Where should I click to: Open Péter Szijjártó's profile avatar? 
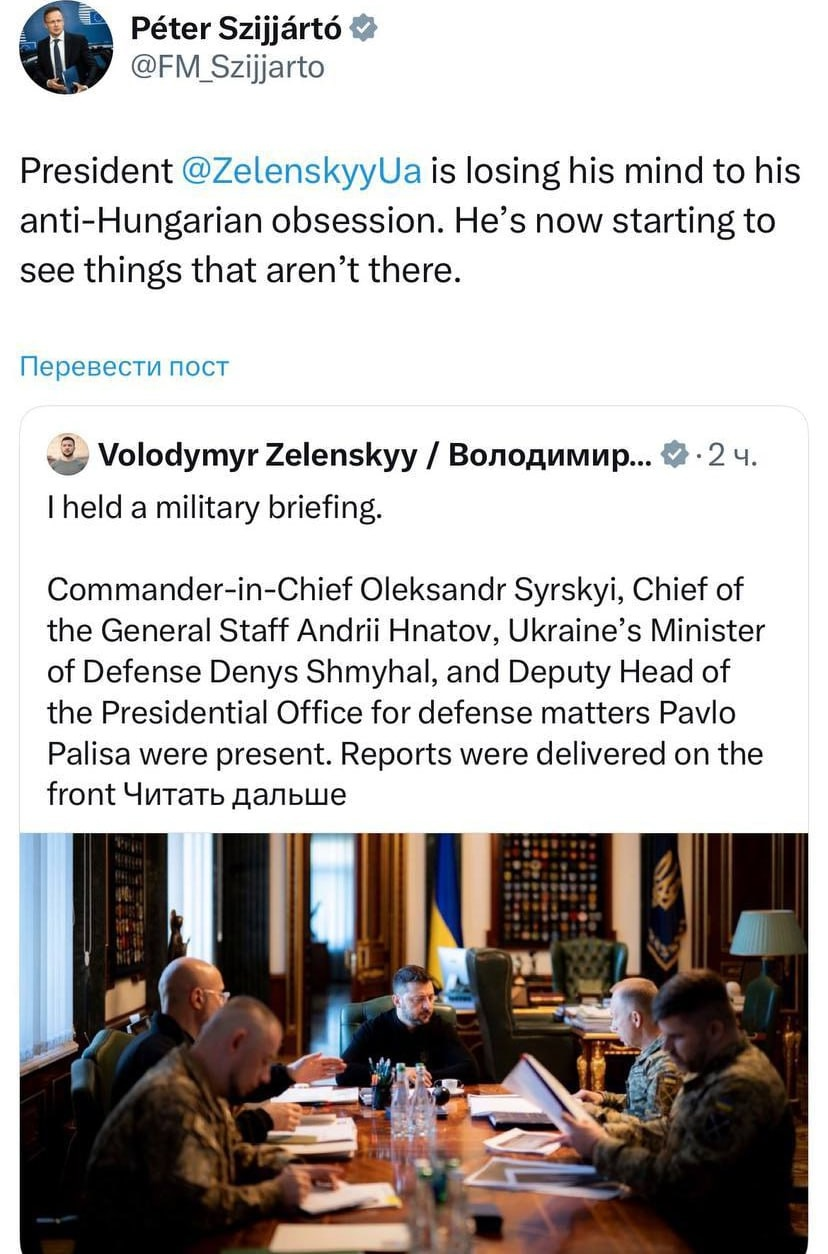(x=66, y=47)
